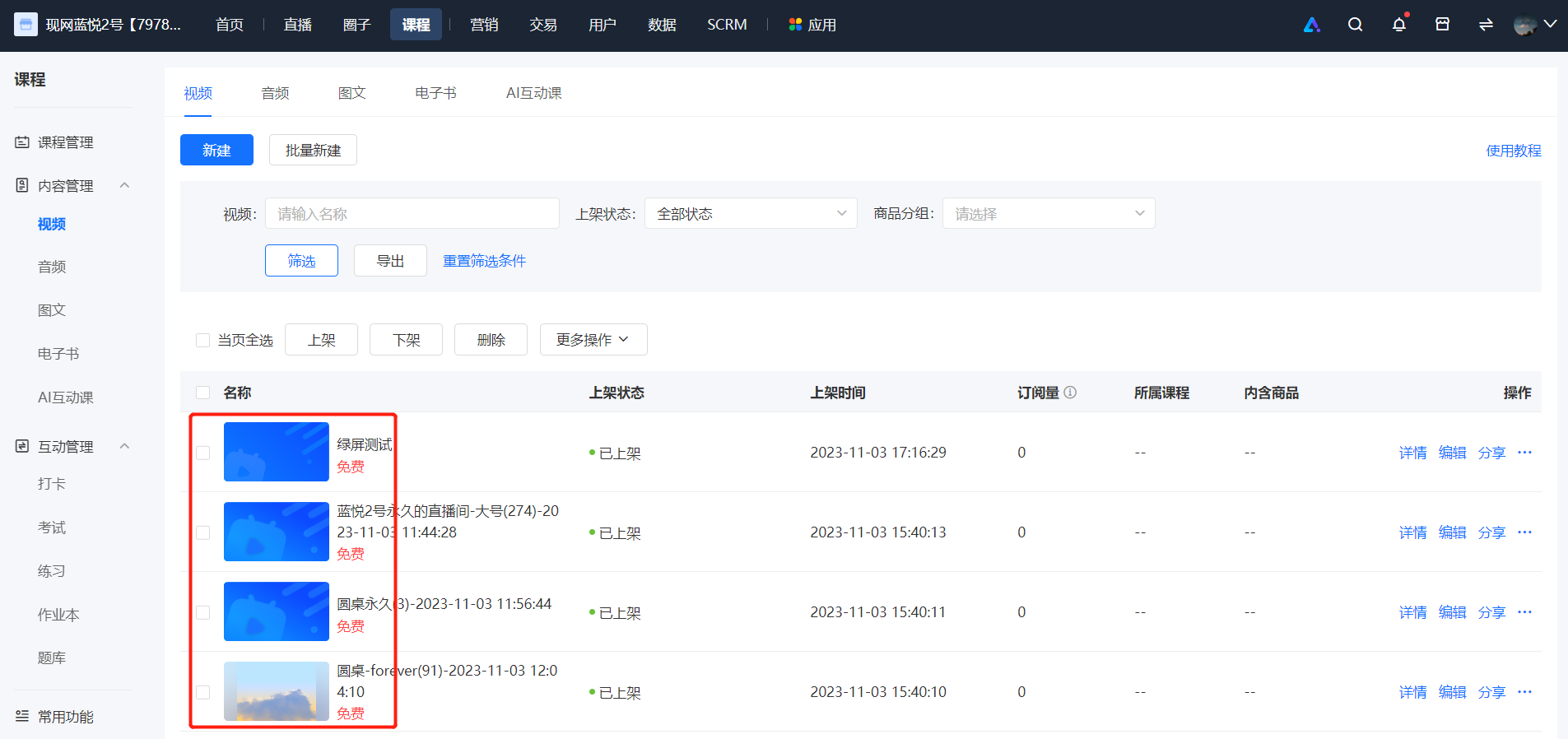
Task: Switch to the AI互动课 tab
Action: (534, 93)
